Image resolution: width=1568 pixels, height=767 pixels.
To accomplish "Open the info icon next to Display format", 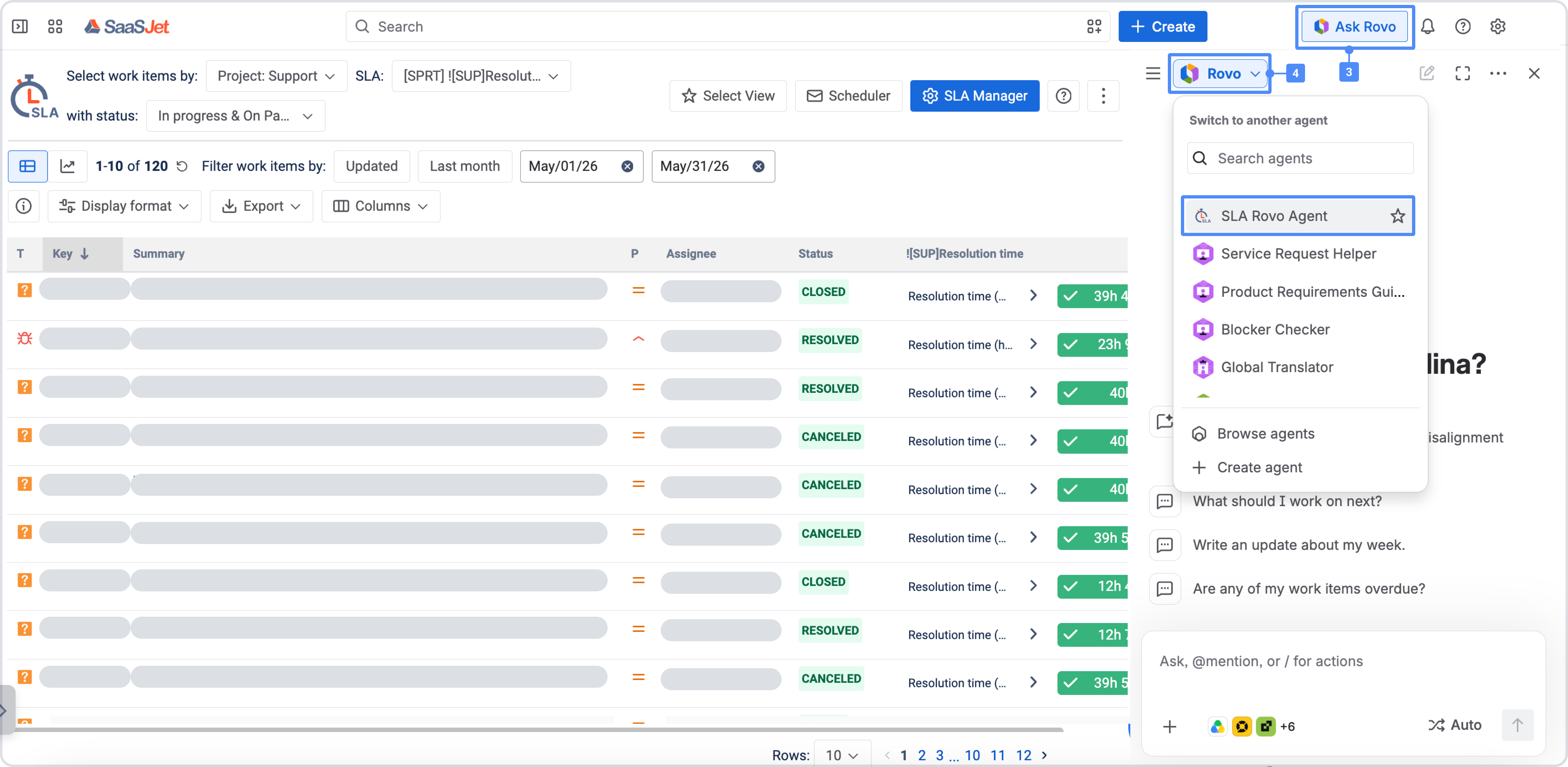I will click(x=24, y=206).
